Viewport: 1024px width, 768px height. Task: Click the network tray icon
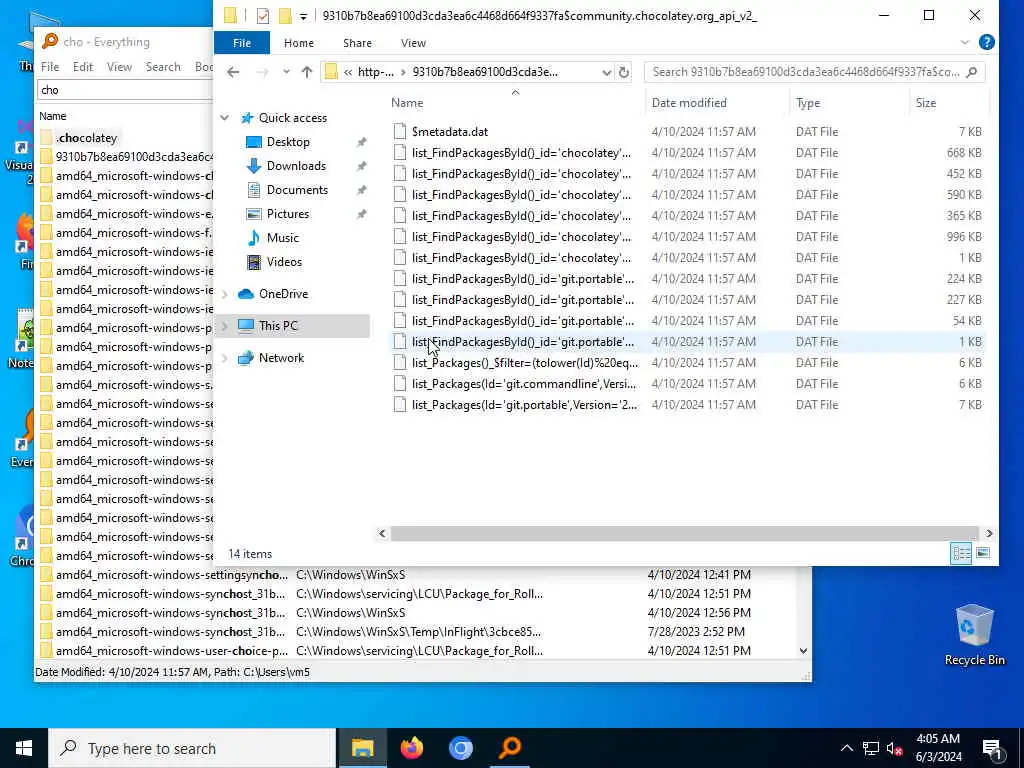871,748
